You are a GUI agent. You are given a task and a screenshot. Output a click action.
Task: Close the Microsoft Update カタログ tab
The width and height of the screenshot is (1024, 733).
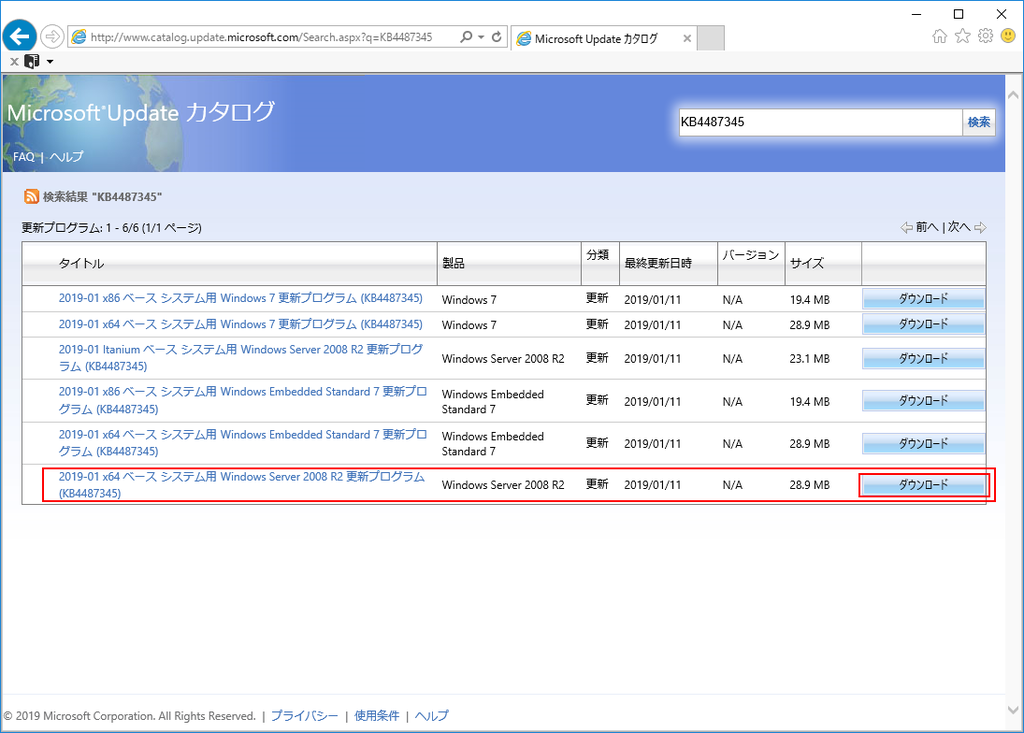pyautogui.click(x=687, y=39)
